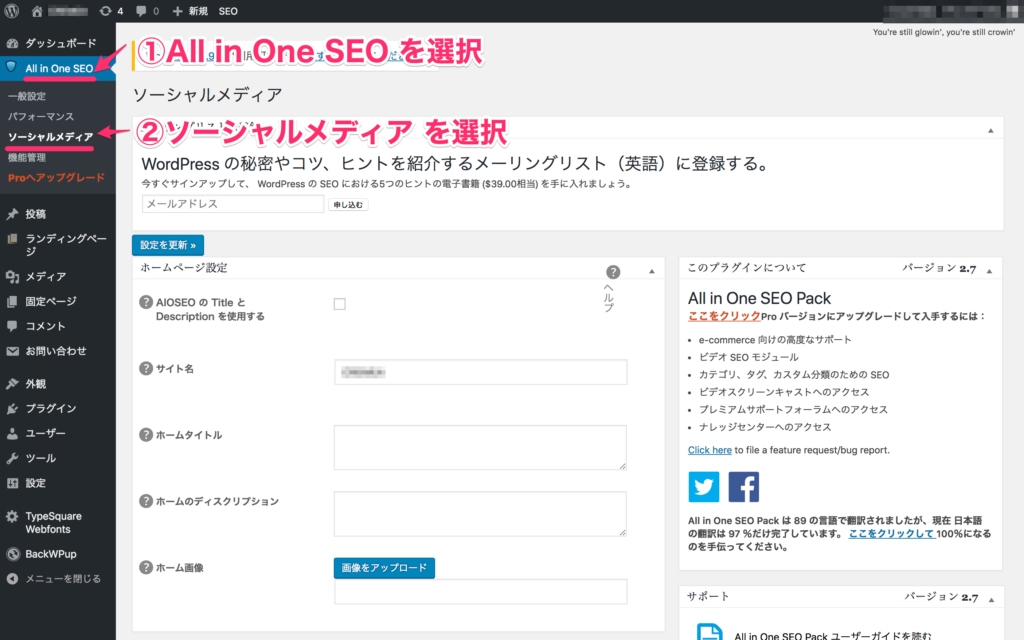
Task: Open comments bubble icon in admin bar
Action: 141,11
